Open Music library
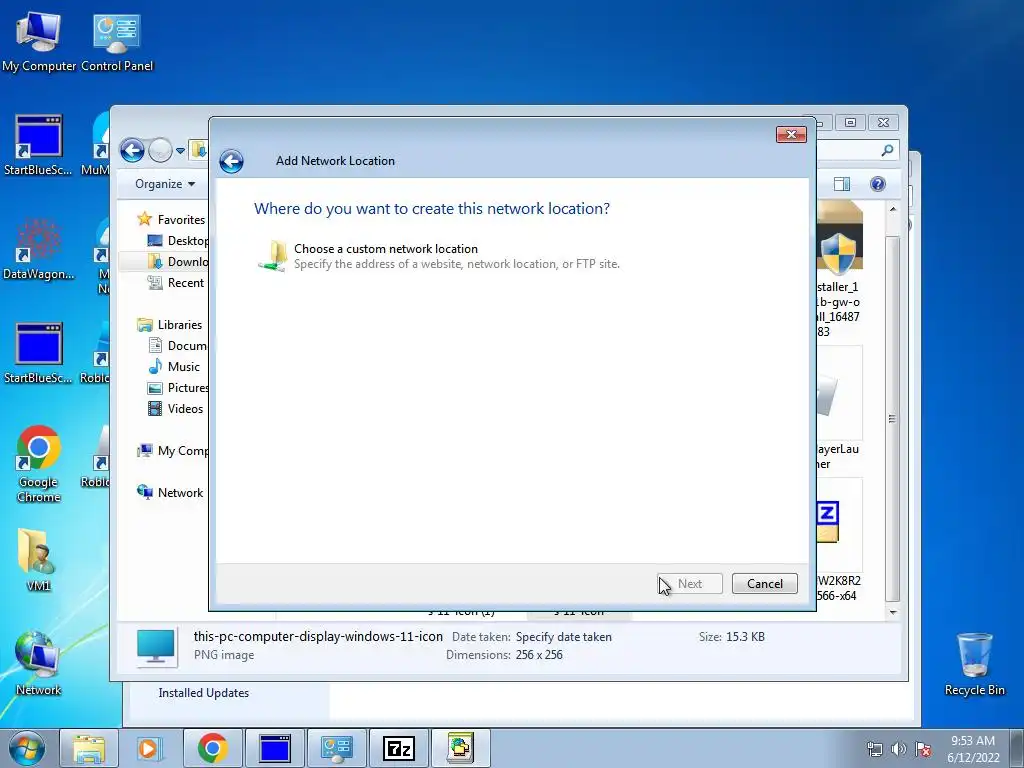The height and width of the screenshot is (768, 1024). (x=174, y=366)
